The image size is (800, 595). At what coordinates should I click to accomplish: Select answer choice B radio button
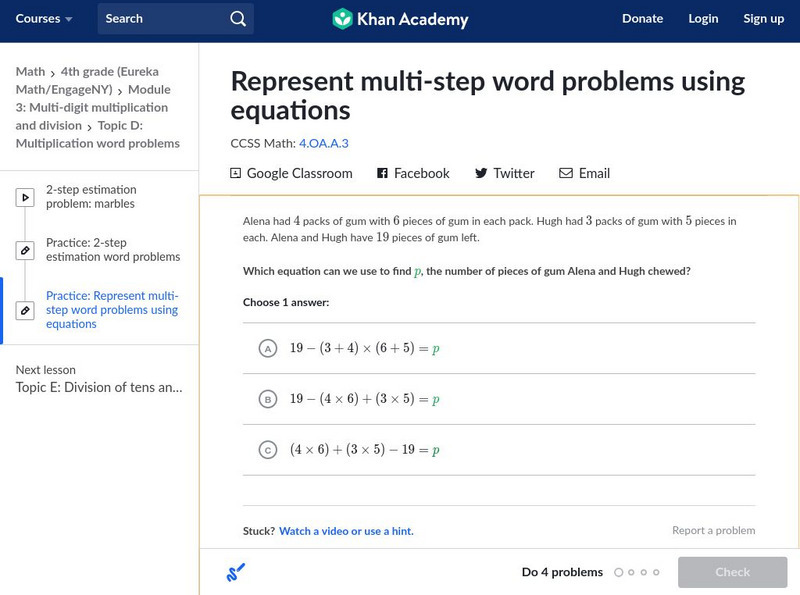coord(267,400)
